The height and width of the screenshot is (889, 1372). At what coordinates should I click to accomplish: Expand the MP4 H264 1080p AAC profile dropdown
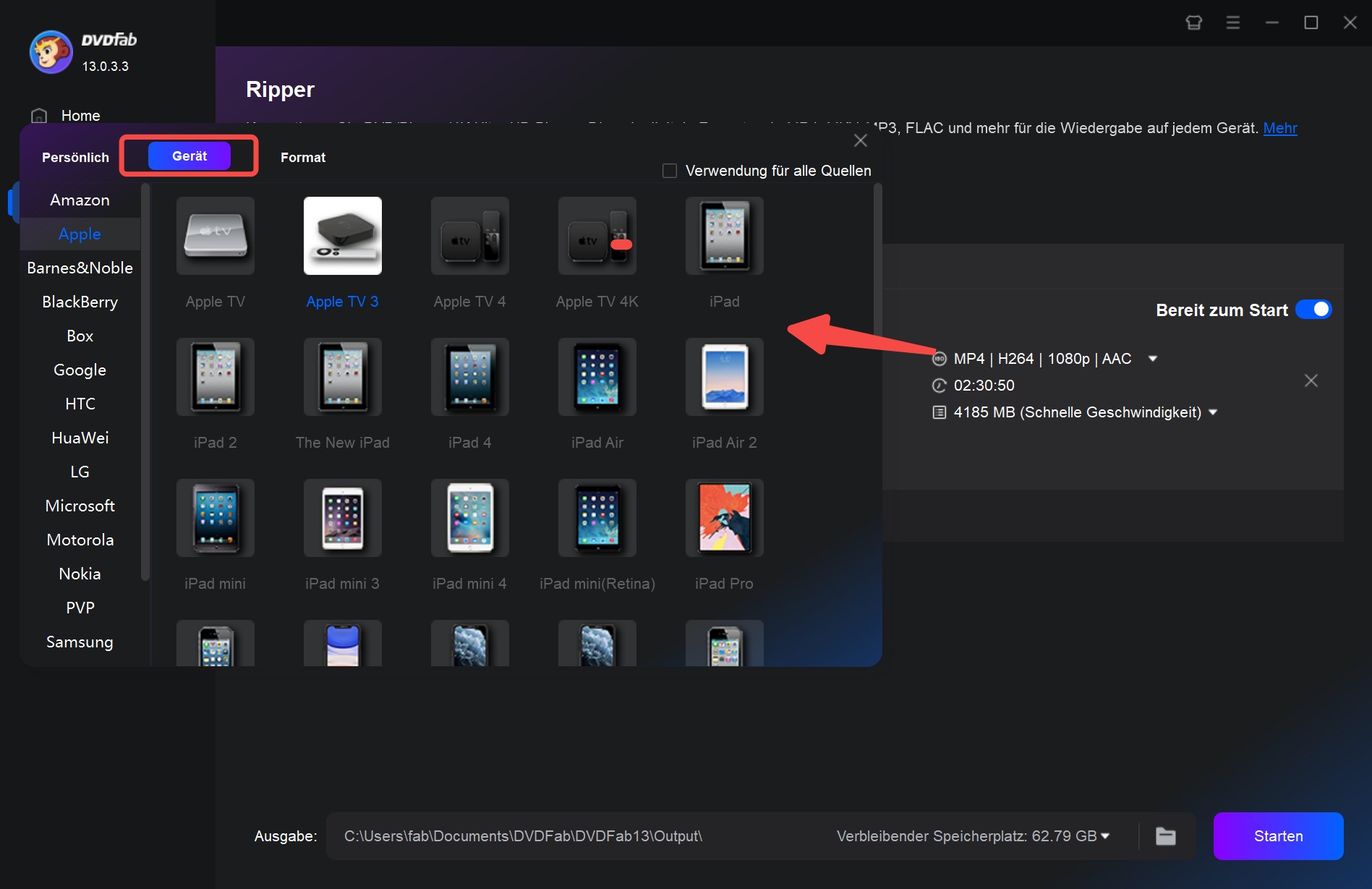point(1153,359)
